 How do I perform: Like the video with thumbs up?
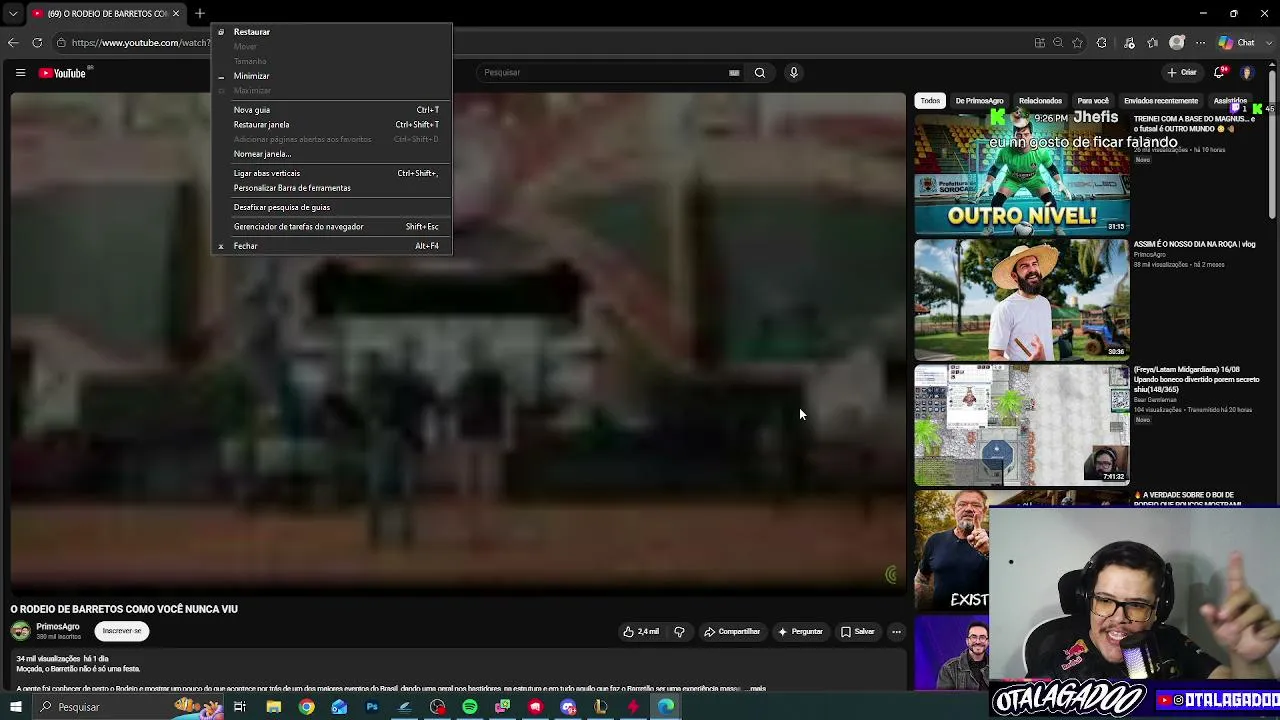pos(641,632)
